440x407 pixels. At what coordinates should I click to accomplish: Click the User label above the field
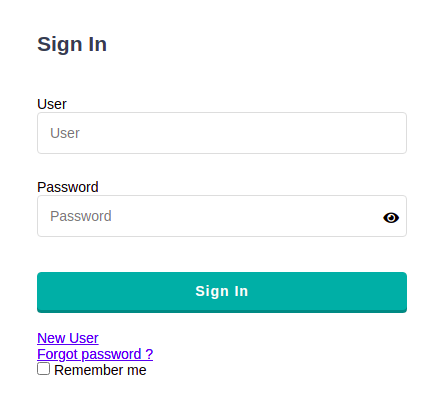[52, 104]
